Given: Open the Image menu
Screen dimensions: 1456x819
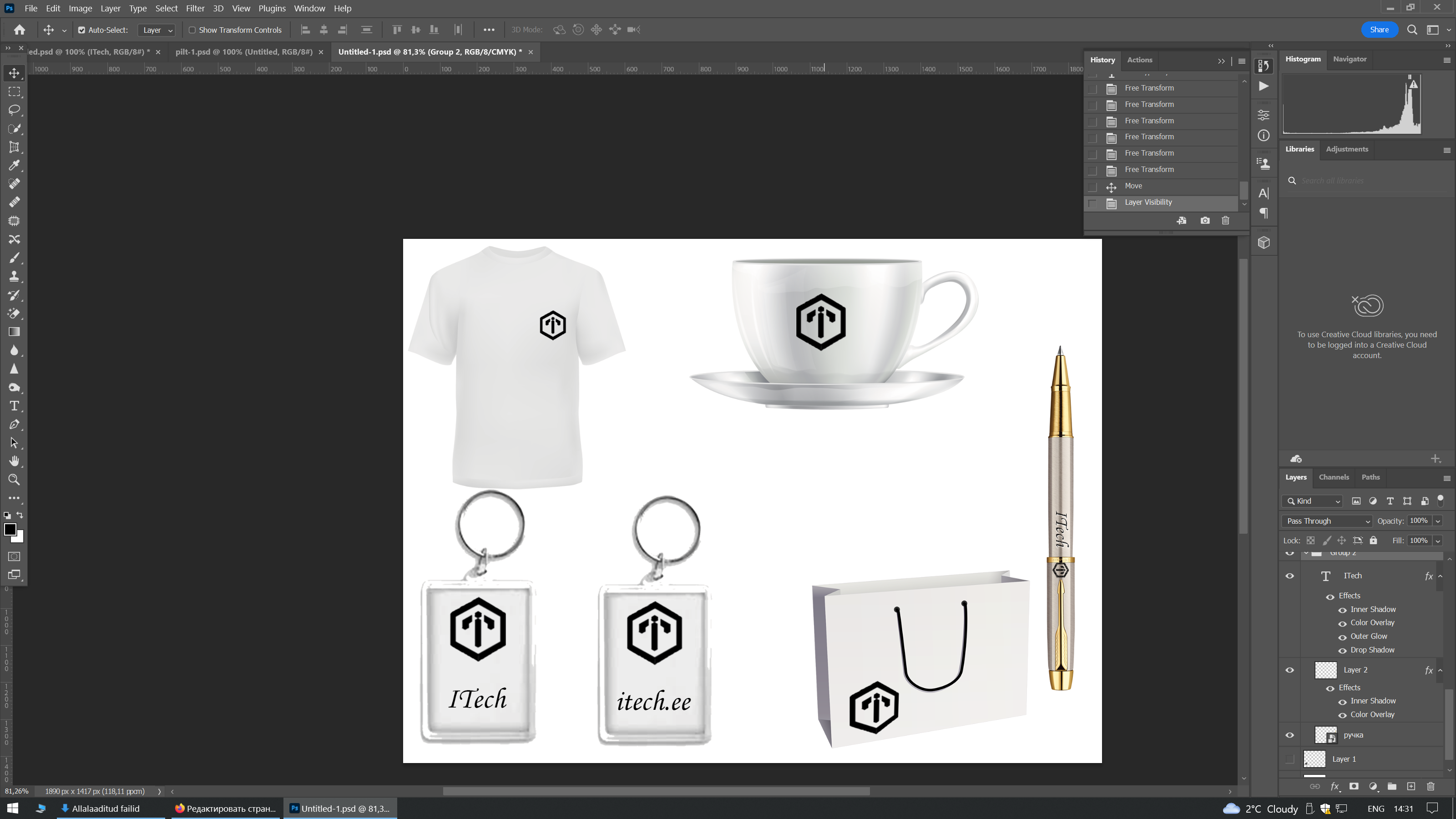Looking at the screenshot, I should click(x=80, y=9).
